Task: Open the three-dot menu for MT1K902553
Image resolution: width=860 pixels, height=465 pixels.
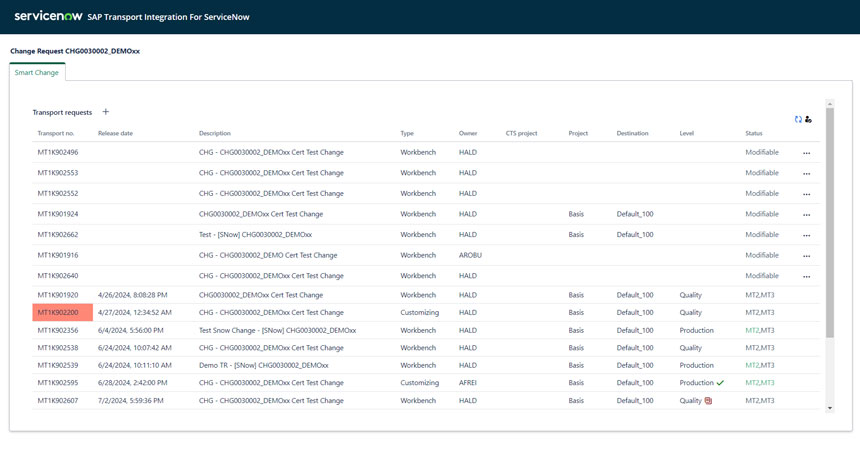Action: coord(806,173)
